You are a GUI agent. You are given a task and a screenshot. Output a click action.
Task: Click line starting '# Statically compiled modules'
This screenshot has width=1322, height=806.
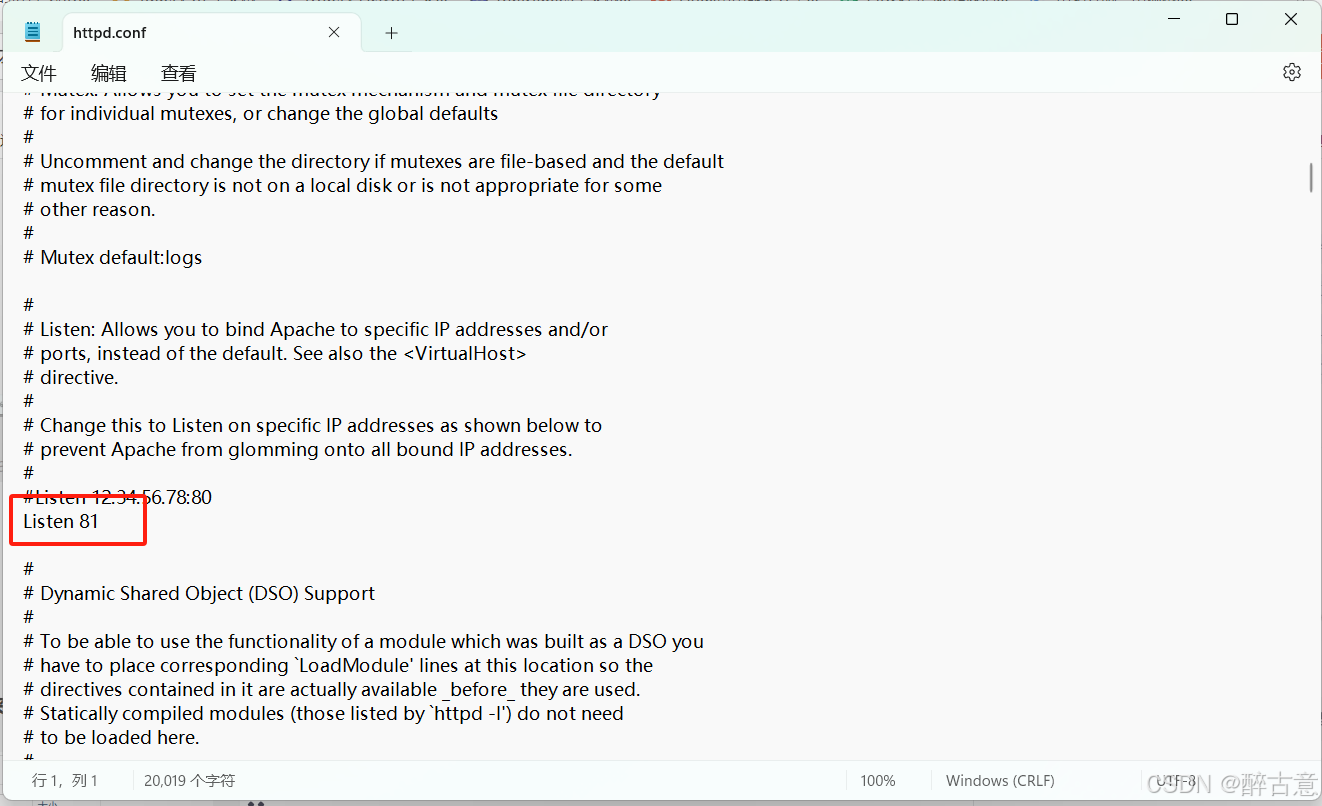(323, 713)
